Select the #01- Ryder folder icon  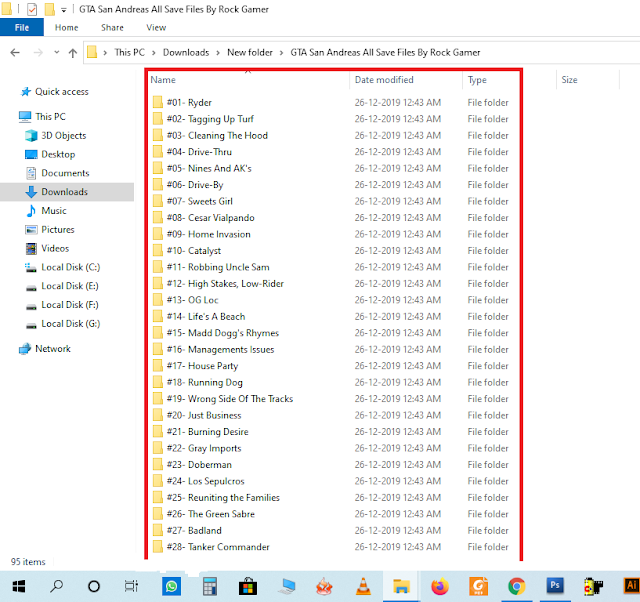point(158,102)
